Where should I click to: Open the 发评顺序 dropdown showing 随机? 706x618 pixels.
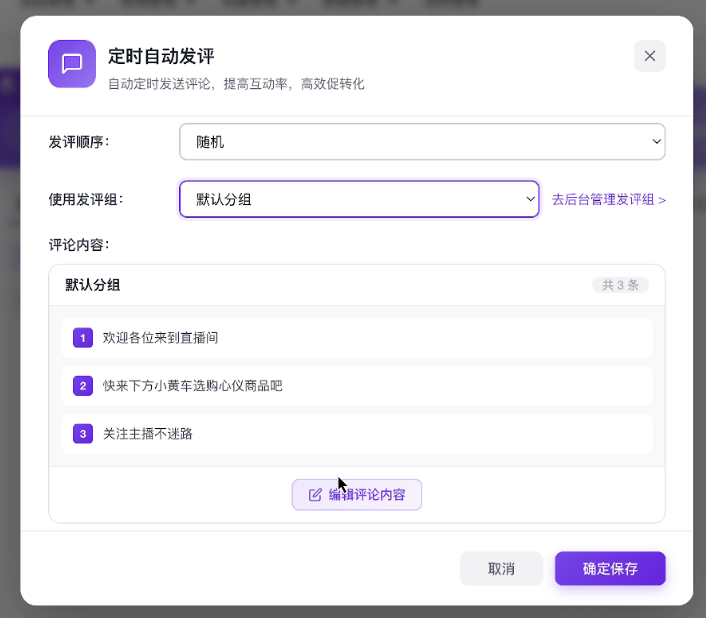click(422, 142)
